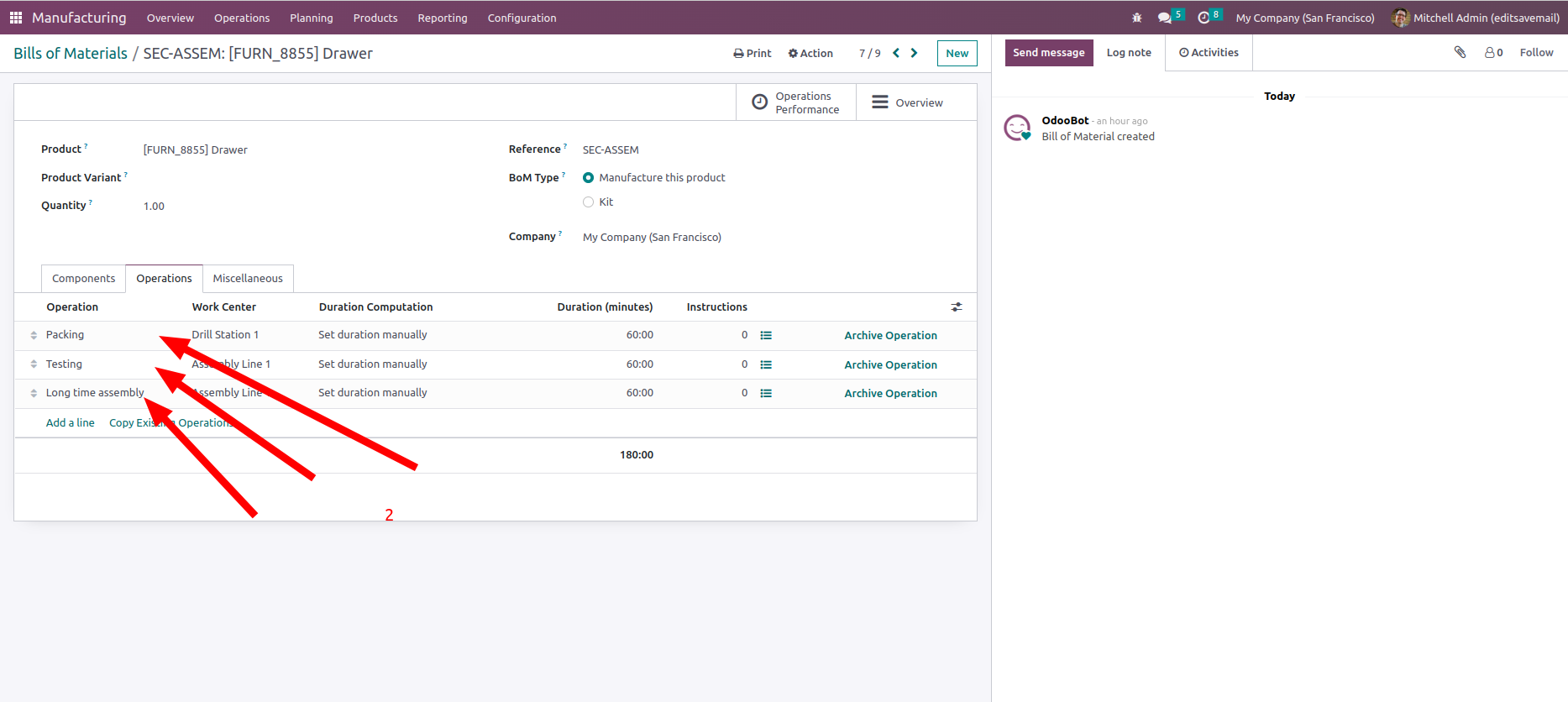Switch to the Miscellaneous tab

[248, 279]
